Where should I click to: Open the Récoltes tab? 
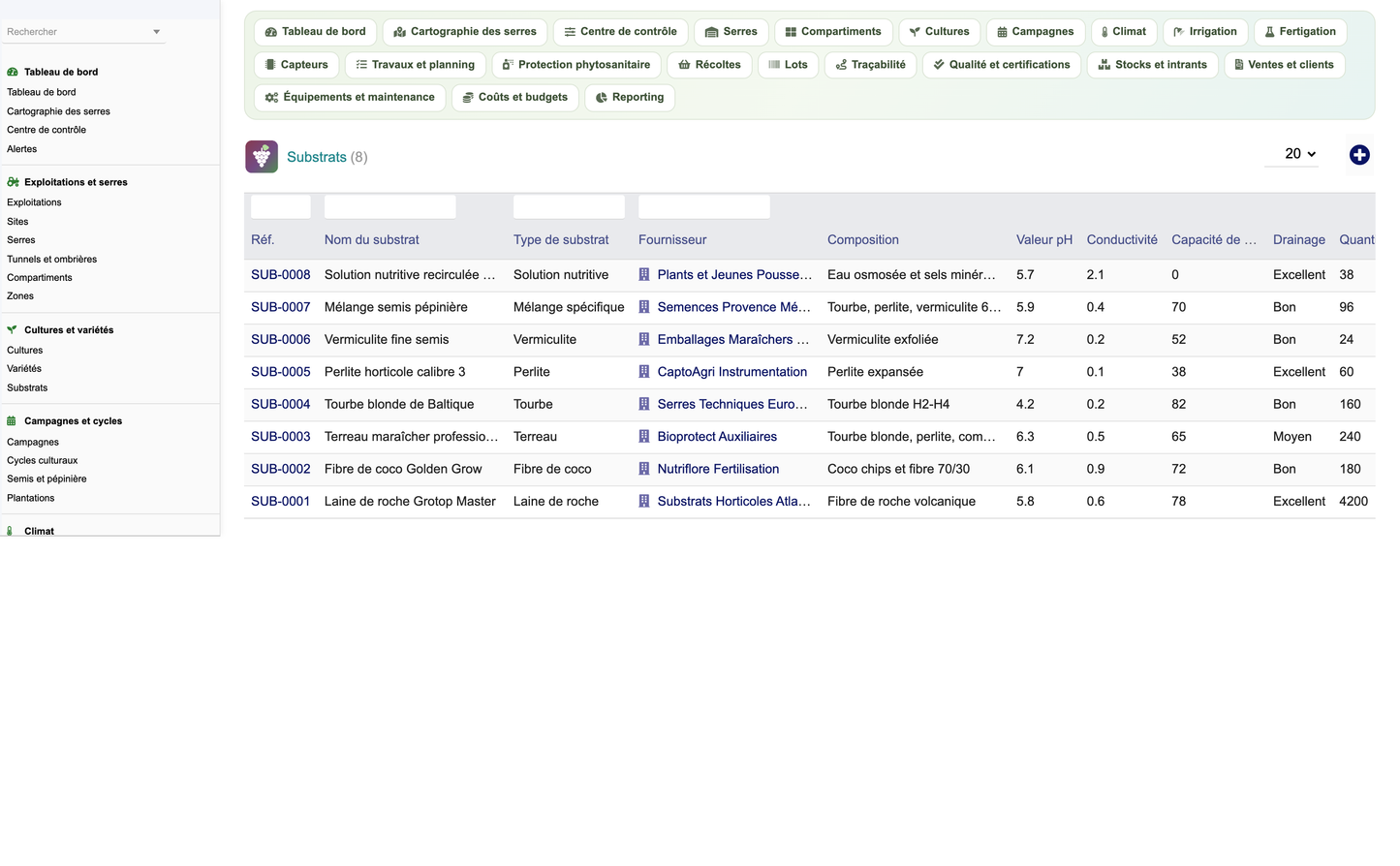click(709, 65)
